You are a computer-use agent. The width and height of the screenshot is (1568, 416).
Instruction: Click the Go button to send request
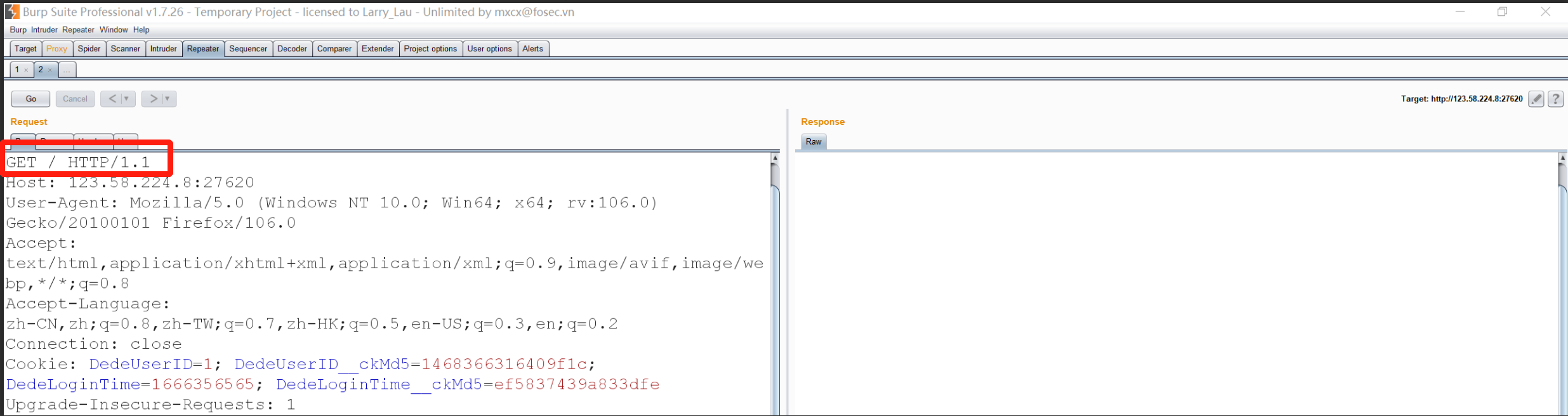coord(30,99)
